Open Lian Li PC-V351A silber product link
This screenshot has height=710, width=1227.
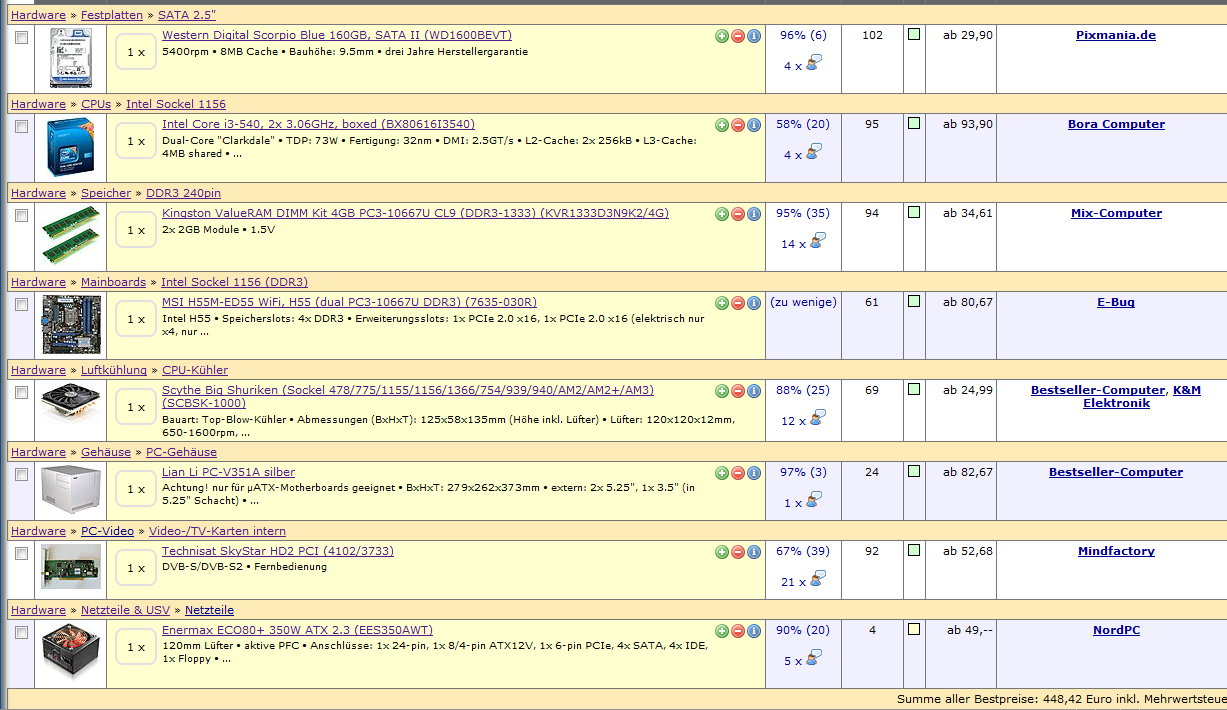(228, 472)
